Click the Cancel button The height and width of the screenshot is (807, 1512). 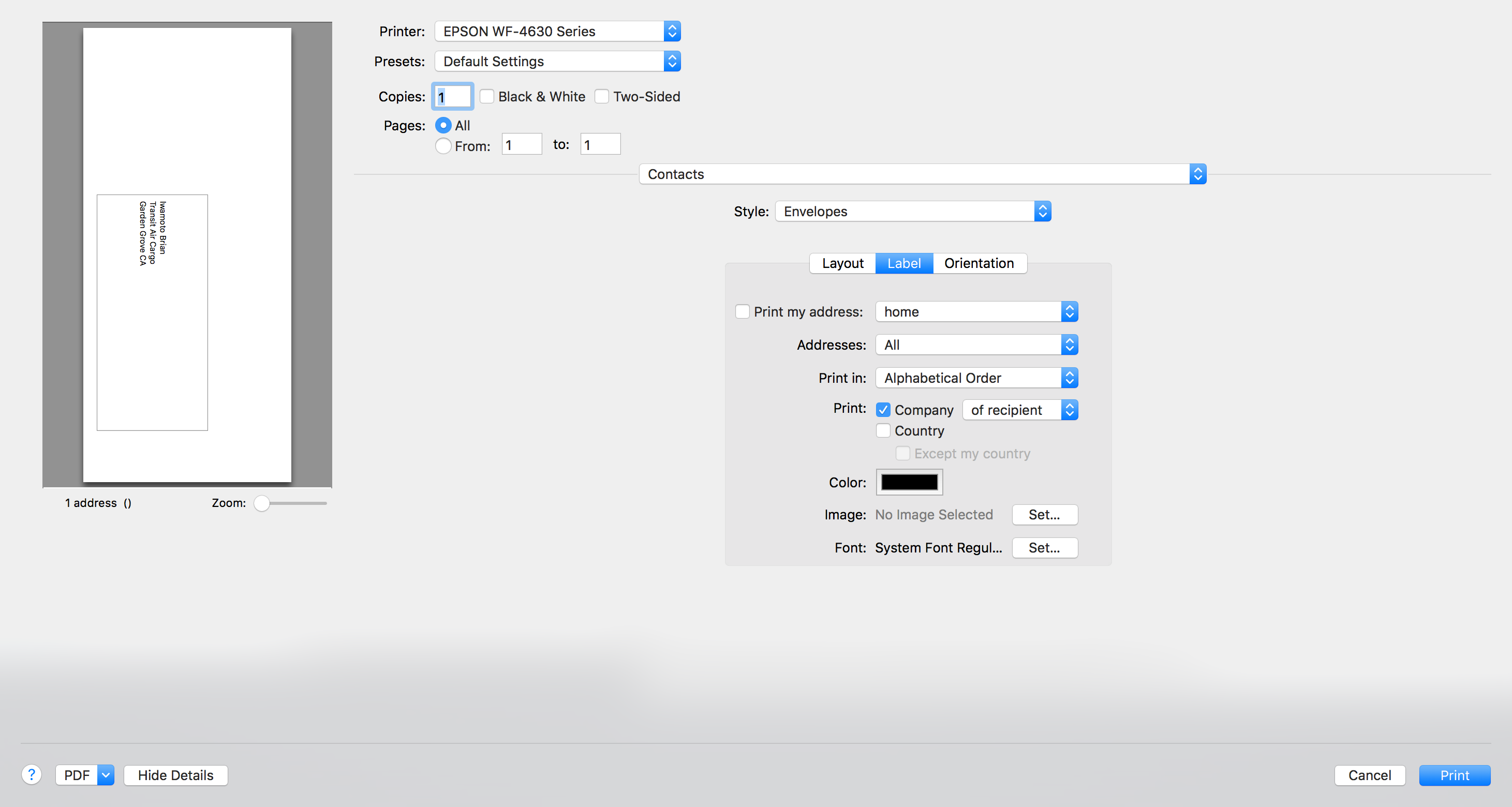pyautogui.click(x=1369, y=775)
